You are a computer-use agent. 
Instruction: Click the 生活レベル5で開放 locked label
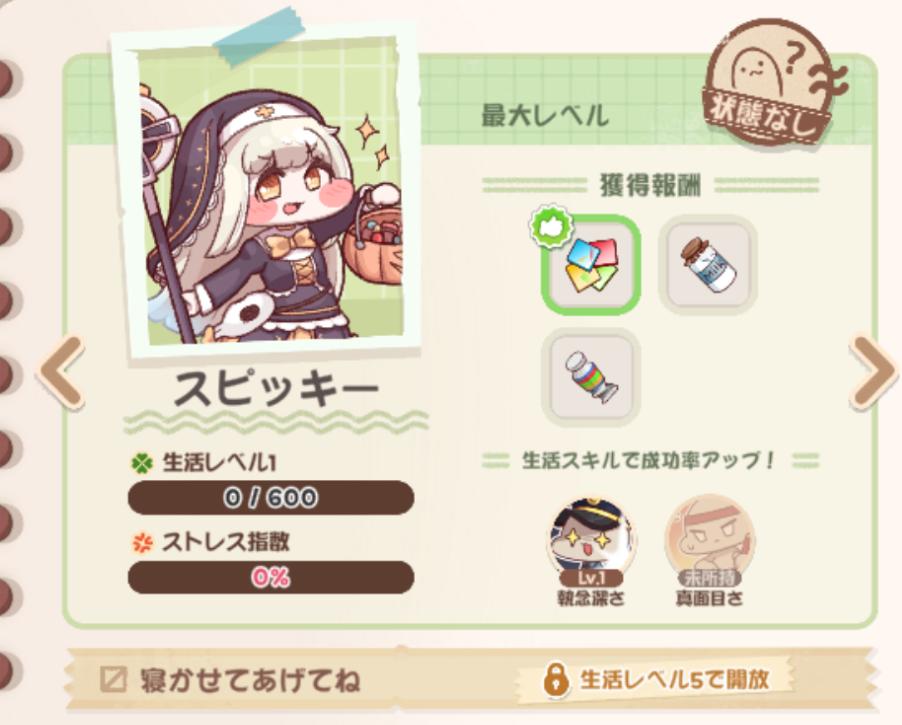tap(674, 680)
